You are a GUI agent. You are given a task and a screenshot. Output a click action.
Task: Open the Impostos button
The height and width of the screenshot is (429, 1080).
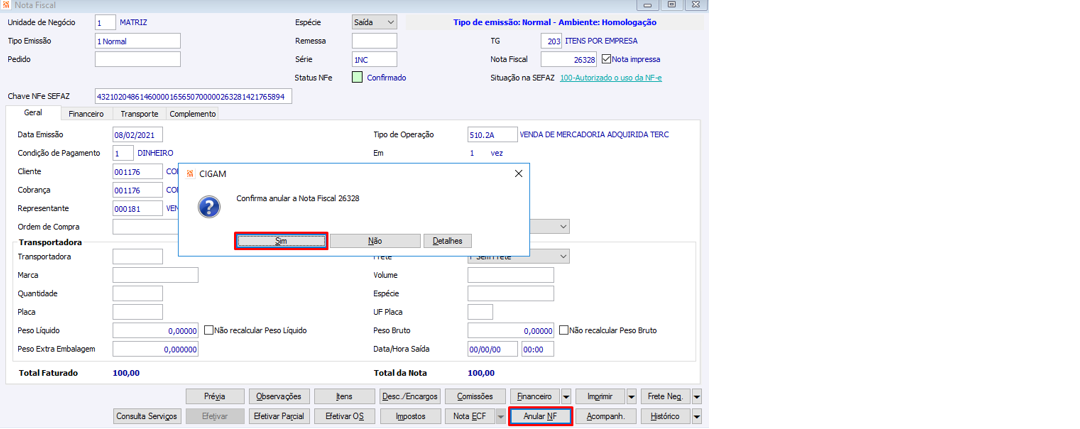[409, 417]
